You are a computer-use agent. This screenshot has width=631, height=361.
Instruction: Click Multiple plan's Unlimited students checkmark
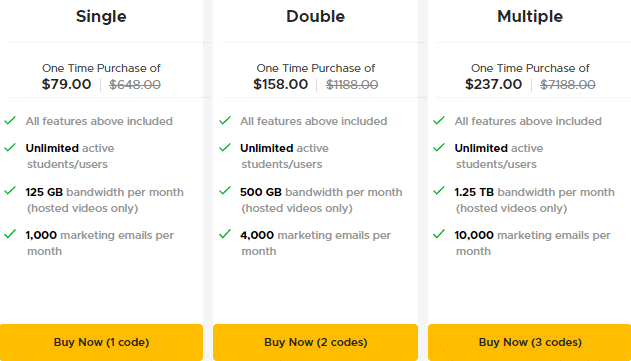[x=439, y=147]
